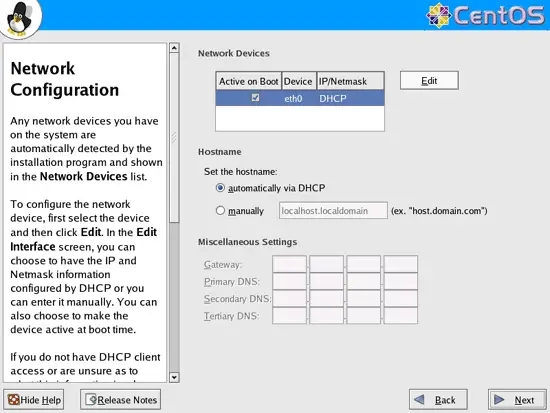Click the last Tertiary DNS octet field
550x413 pixels.
coord(401,315)
